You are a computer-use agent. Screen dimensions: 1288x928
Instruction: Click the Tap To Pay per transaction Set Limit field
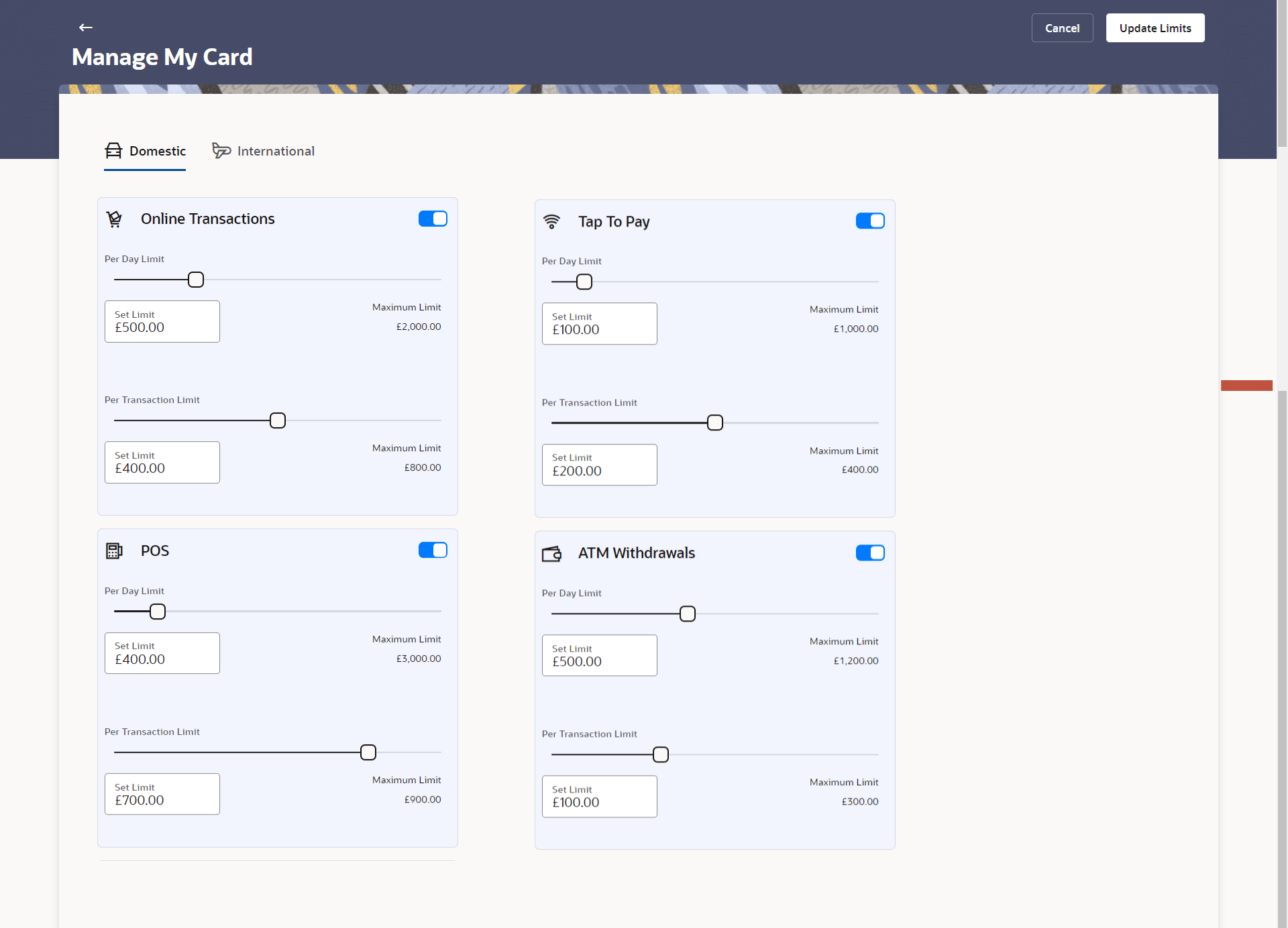click(599, 465)
